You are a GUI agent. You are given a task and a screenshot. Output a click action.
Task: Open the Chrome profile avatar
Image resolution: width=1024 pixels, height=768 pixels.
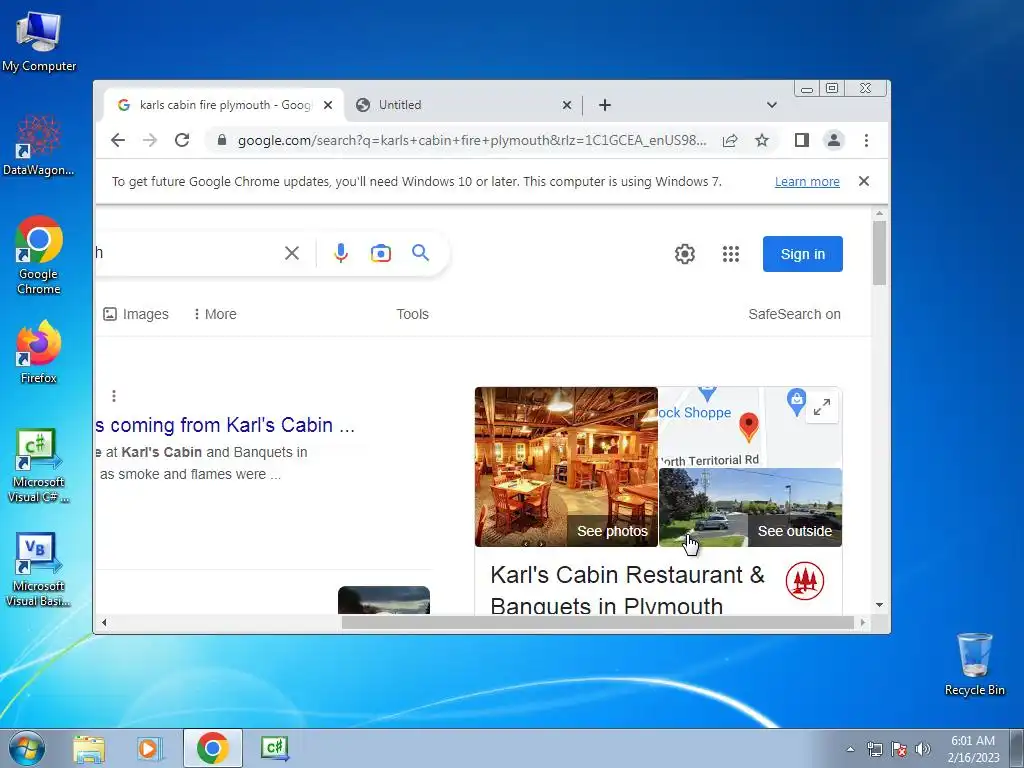pyautogui.click(x=834, y=140)
